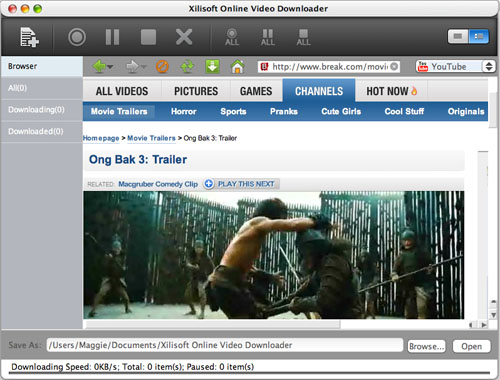Go forward in the browser
Screen dimensions: 500x380
coord(132,66)
